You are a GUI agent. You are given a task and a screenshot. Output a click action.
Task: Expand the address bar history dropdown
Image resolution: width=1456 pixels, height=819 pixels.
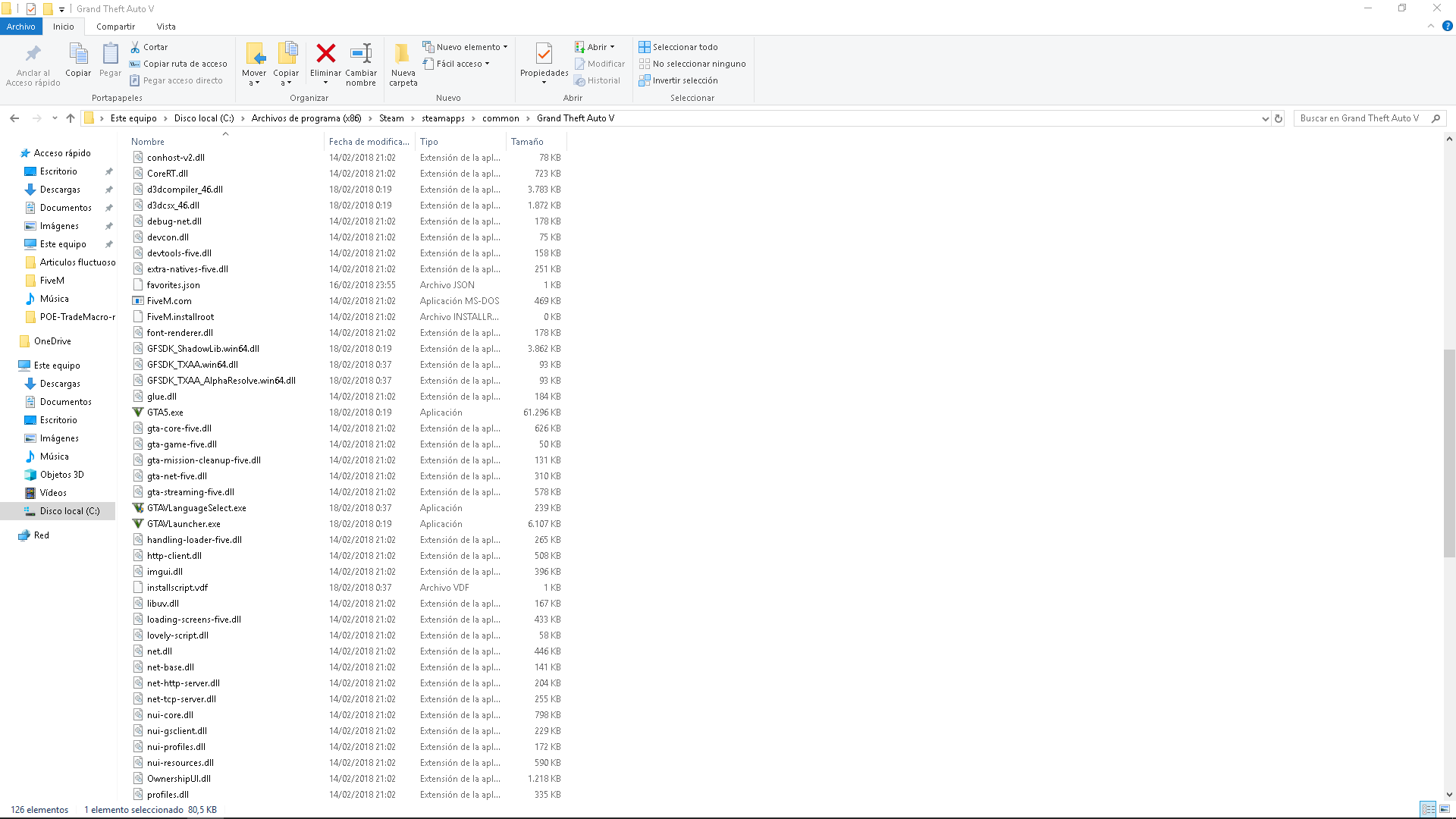coord(1265,118)
